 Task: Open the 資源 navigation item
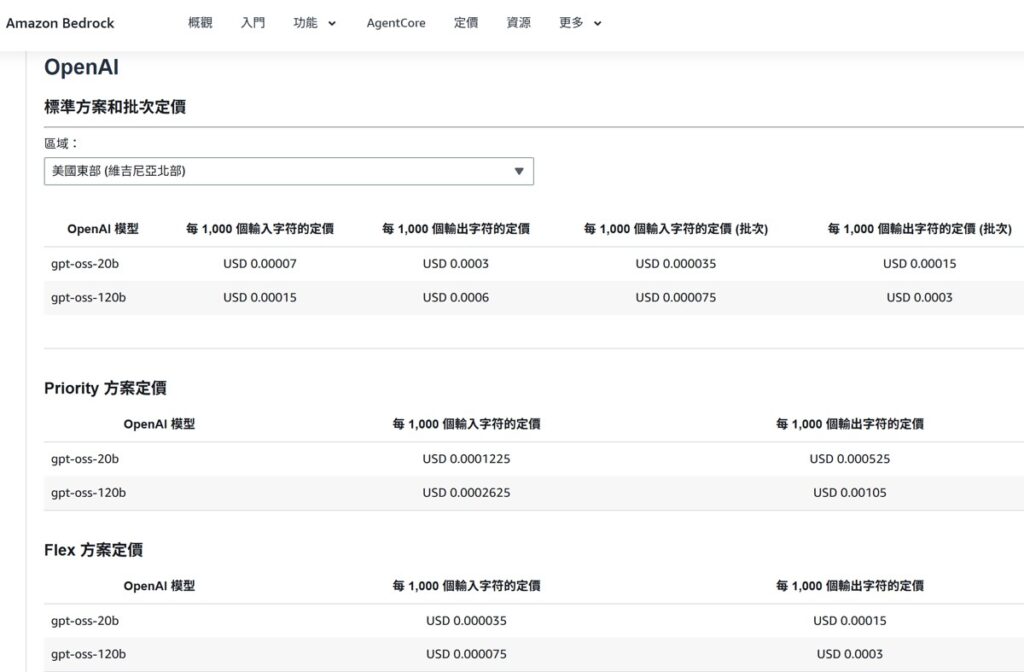click(x=519, y=23)
